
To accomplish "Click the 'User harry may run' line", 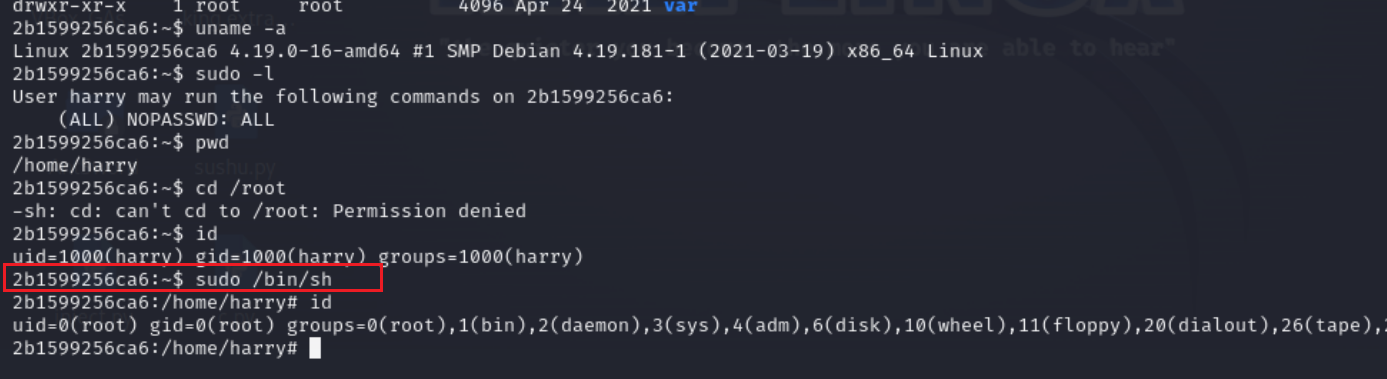I will click(344, 97).
